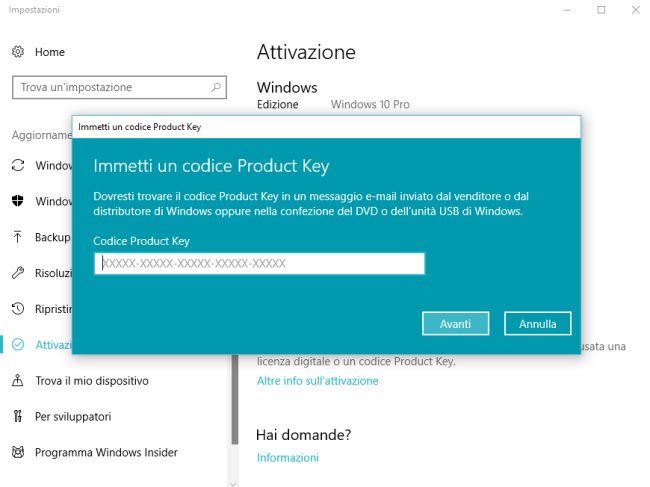Click the search magnifier icon

pyautogui.click(x=216, y=88)
